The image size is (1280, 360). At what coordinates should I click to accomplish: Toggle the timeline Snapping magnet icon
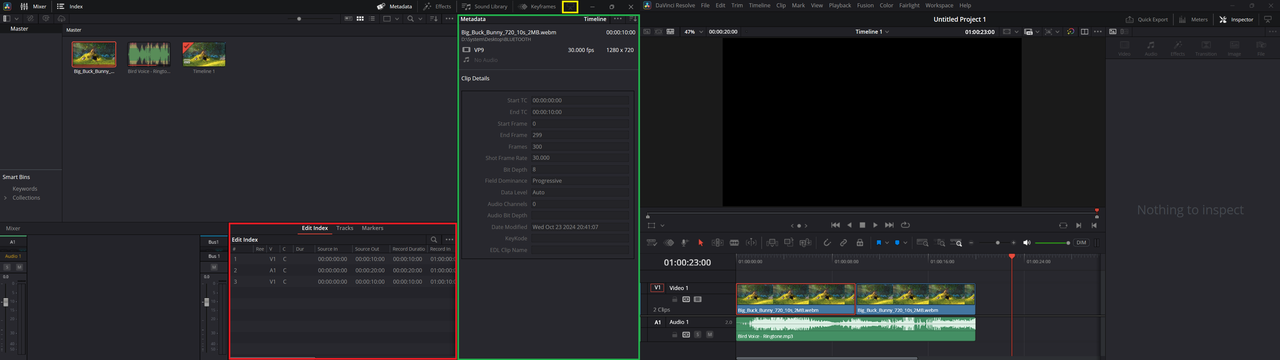[827, 243]
